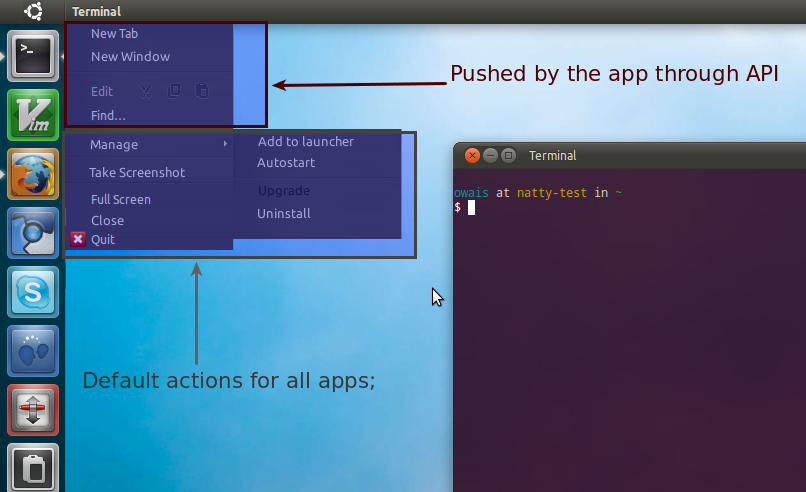Click 'natty-test' hostname in terminal
Image resolution: width=806 pixels, height=492 pixels.
(552, 193)
